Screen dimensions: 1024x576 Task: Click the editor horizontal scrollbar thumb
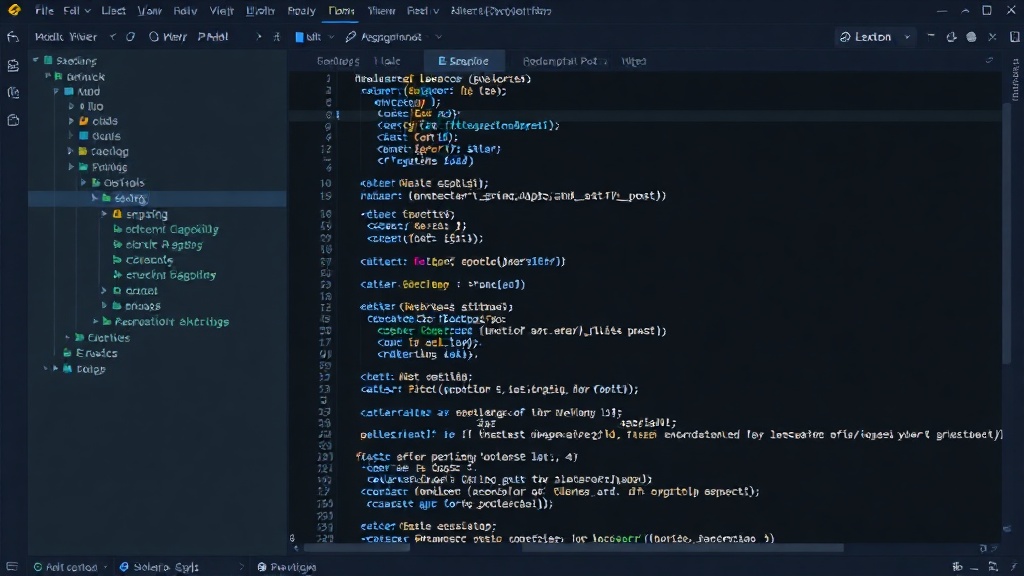[682, 548]
